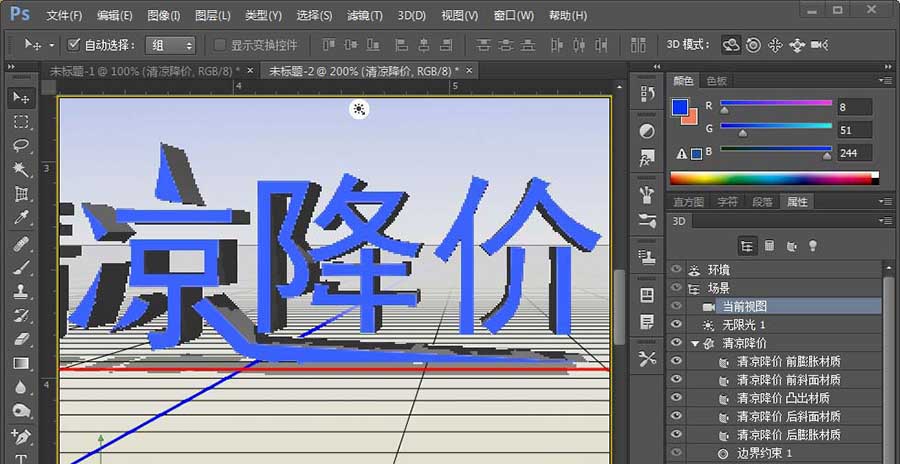Click the 3D roll object mode icon
900x464 pixels.
click(x=753, y=45)
